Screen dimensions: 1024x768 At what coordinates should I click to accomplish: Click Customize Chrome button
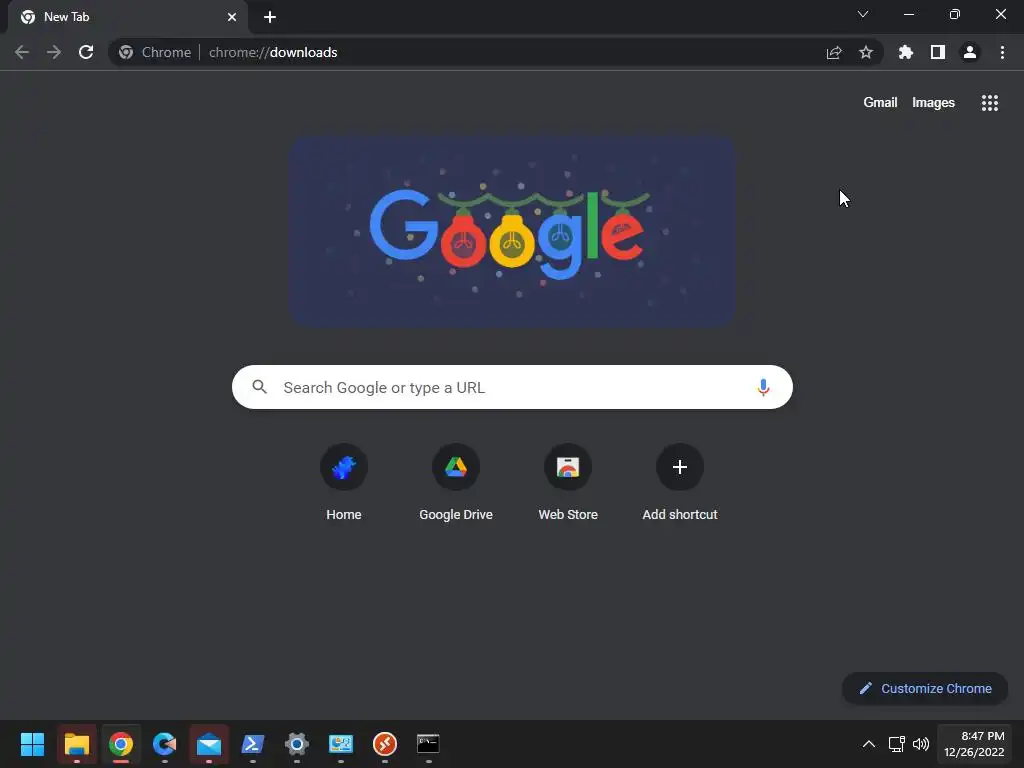click(x=925, y=688)
